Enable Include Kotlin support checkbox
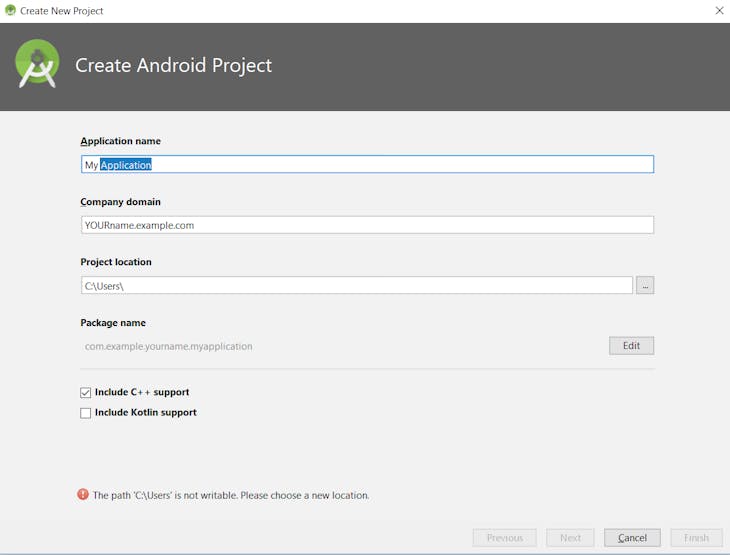Screen dimensions: 730x555 tap(85, 413)
